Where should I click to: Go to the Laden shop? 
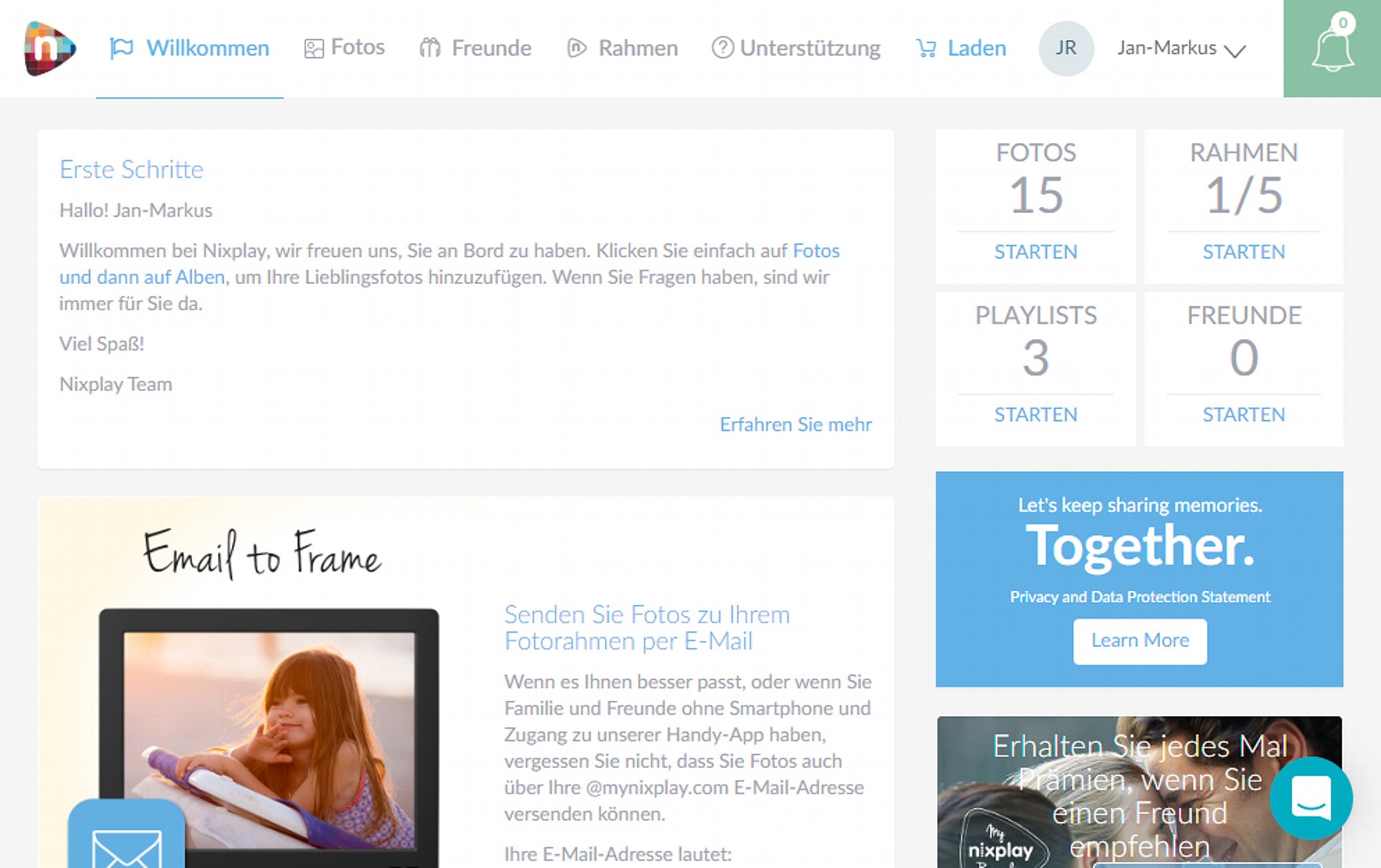coord(961,48)
